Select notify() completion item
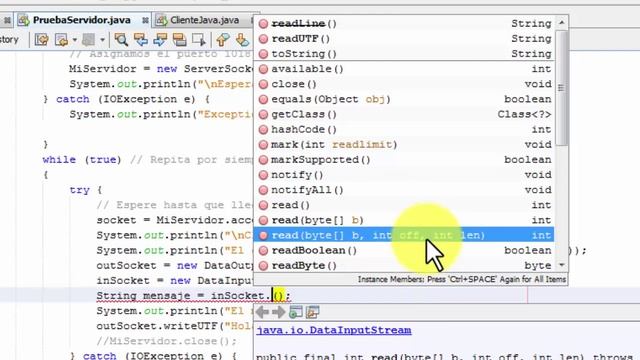The width and height of the screenshot is (640, 360). pos(404,175)
